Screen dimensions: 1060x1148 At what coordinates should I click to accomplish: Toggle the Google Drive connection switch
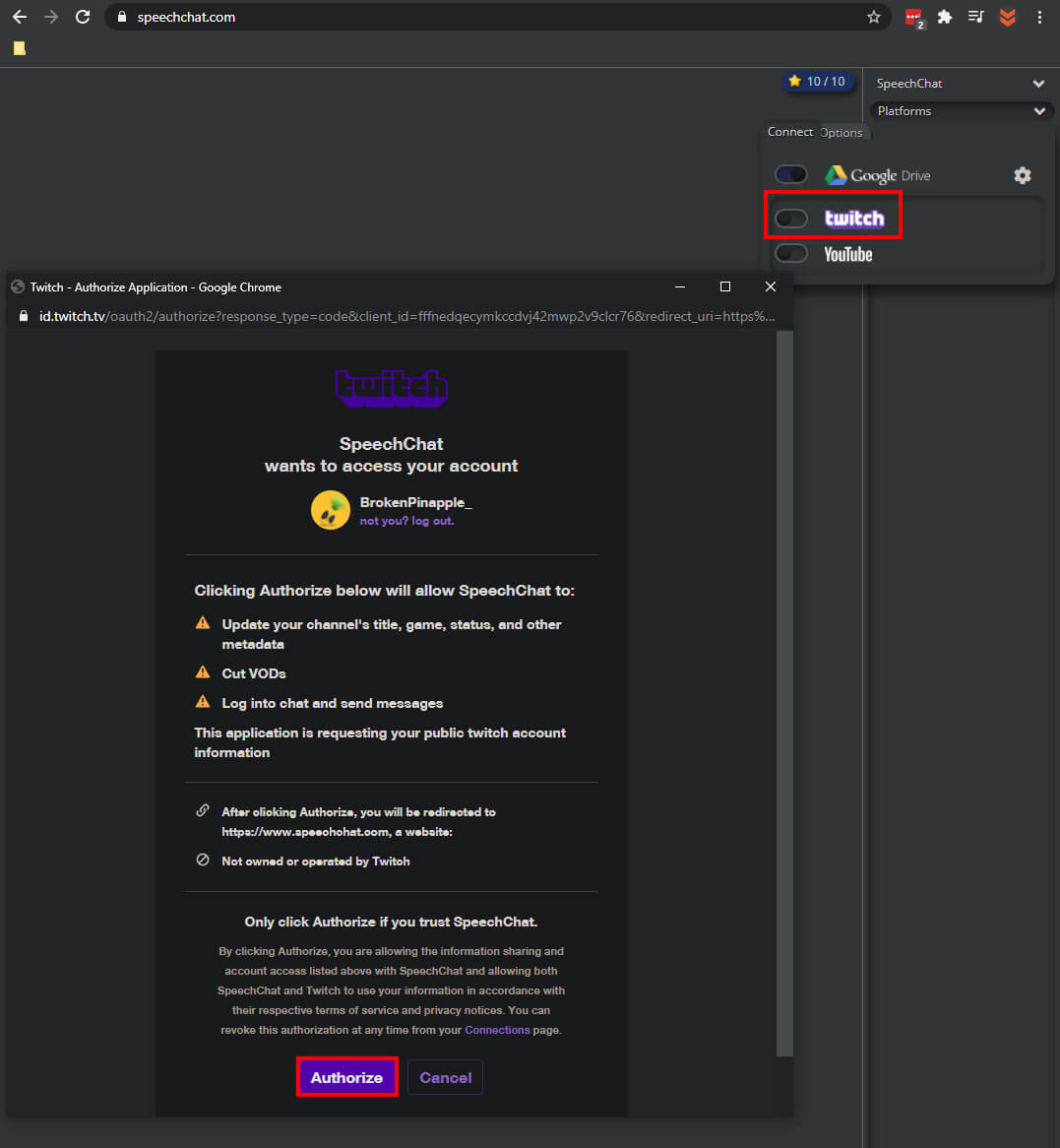pos(790,174)
